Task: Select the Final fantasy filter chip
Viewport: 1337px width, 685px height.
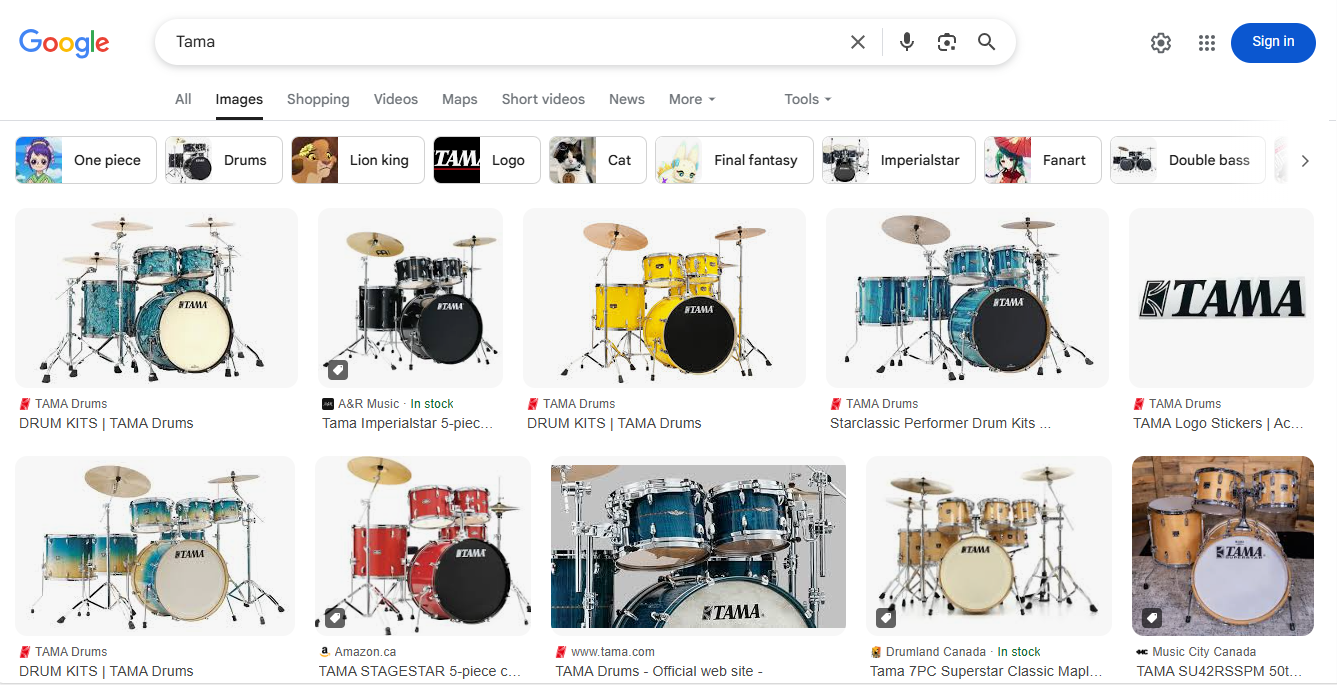Action: 734,160
